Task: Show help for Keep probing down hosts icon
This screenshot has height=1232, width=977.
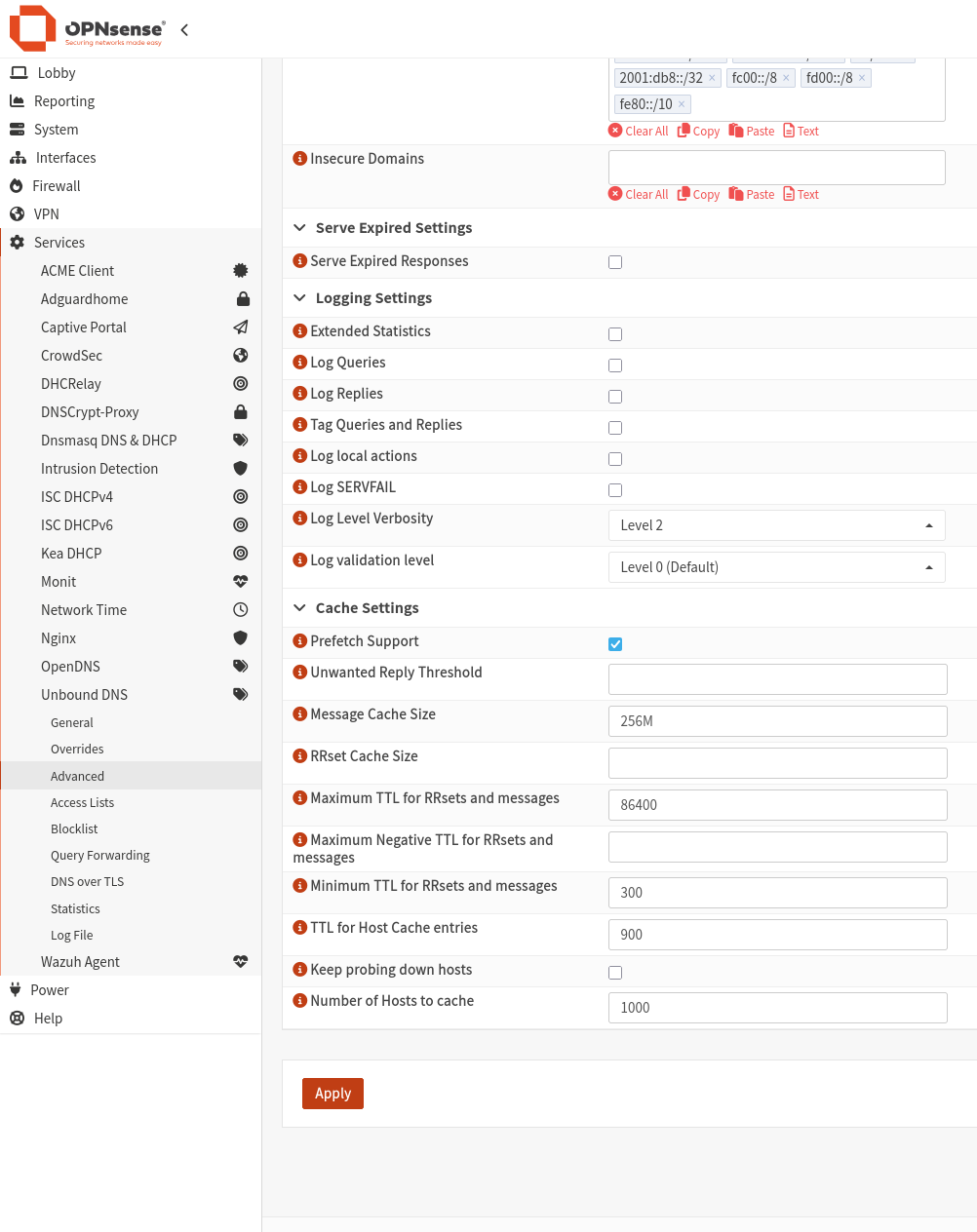Action: point(300,969)
